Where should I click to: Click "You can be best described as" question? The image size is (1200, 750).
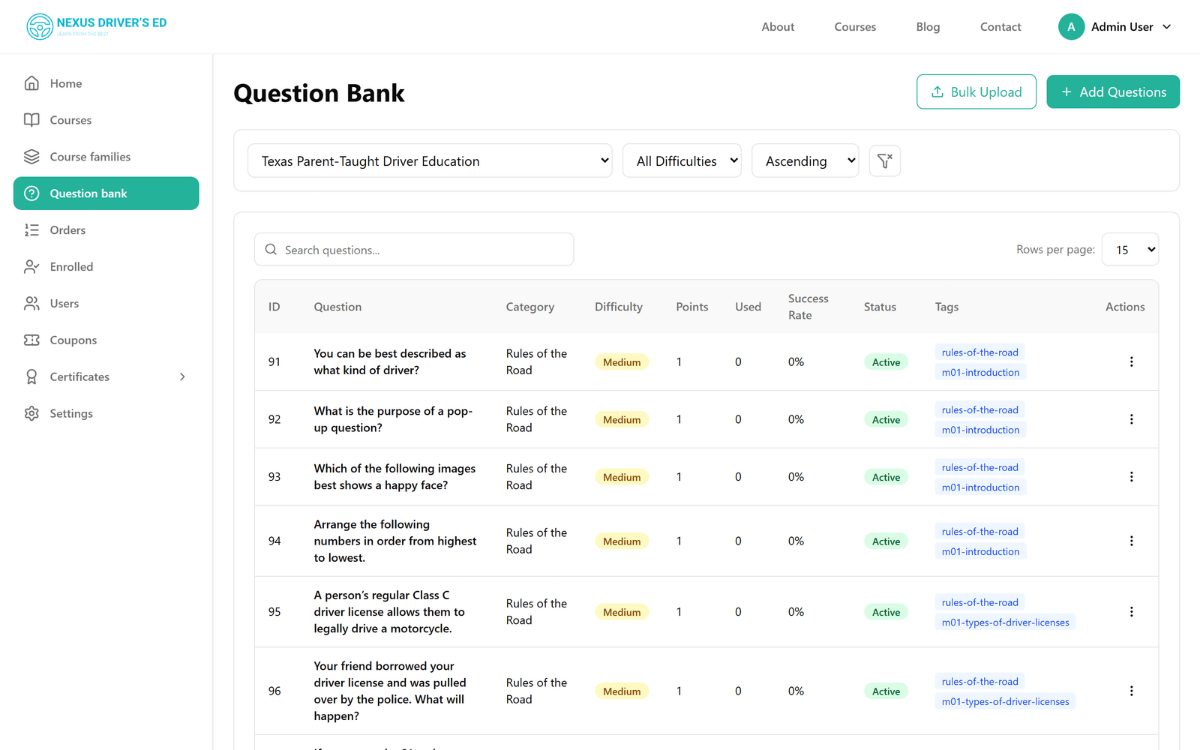tap(390, 362)
